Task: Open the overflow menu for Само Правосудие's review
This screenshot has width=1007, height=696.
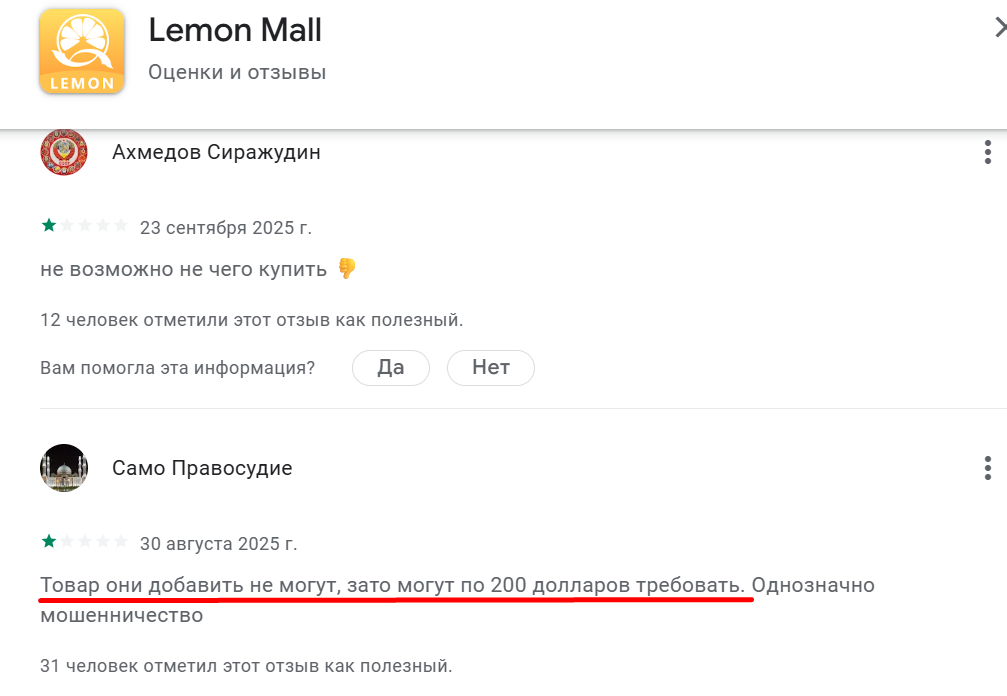Action: tap(987, 468)
